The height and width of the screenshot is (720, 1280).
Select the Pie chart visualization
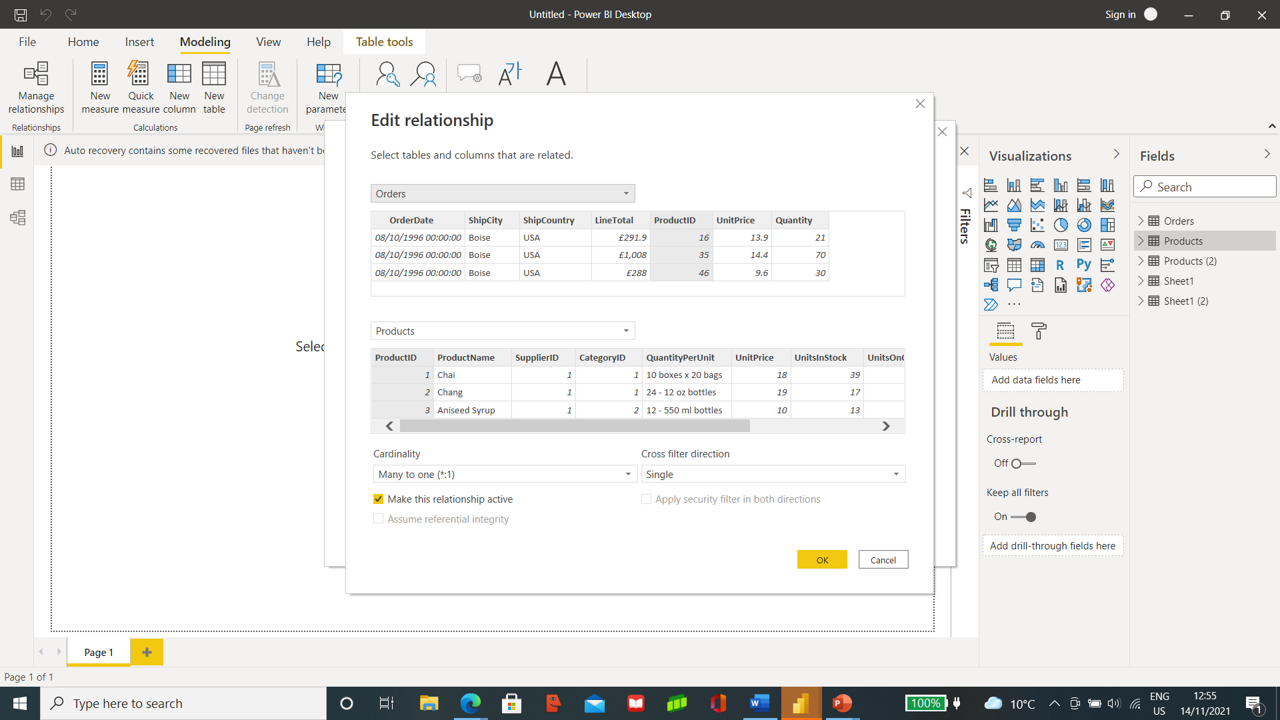1061,225
